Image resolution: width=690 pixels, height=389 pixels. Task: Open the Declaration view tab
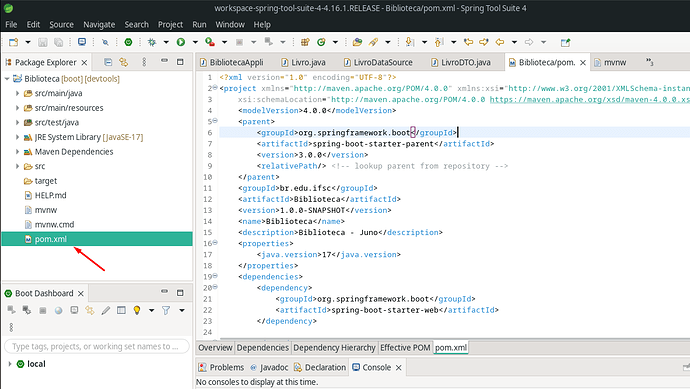coord(320,367)
